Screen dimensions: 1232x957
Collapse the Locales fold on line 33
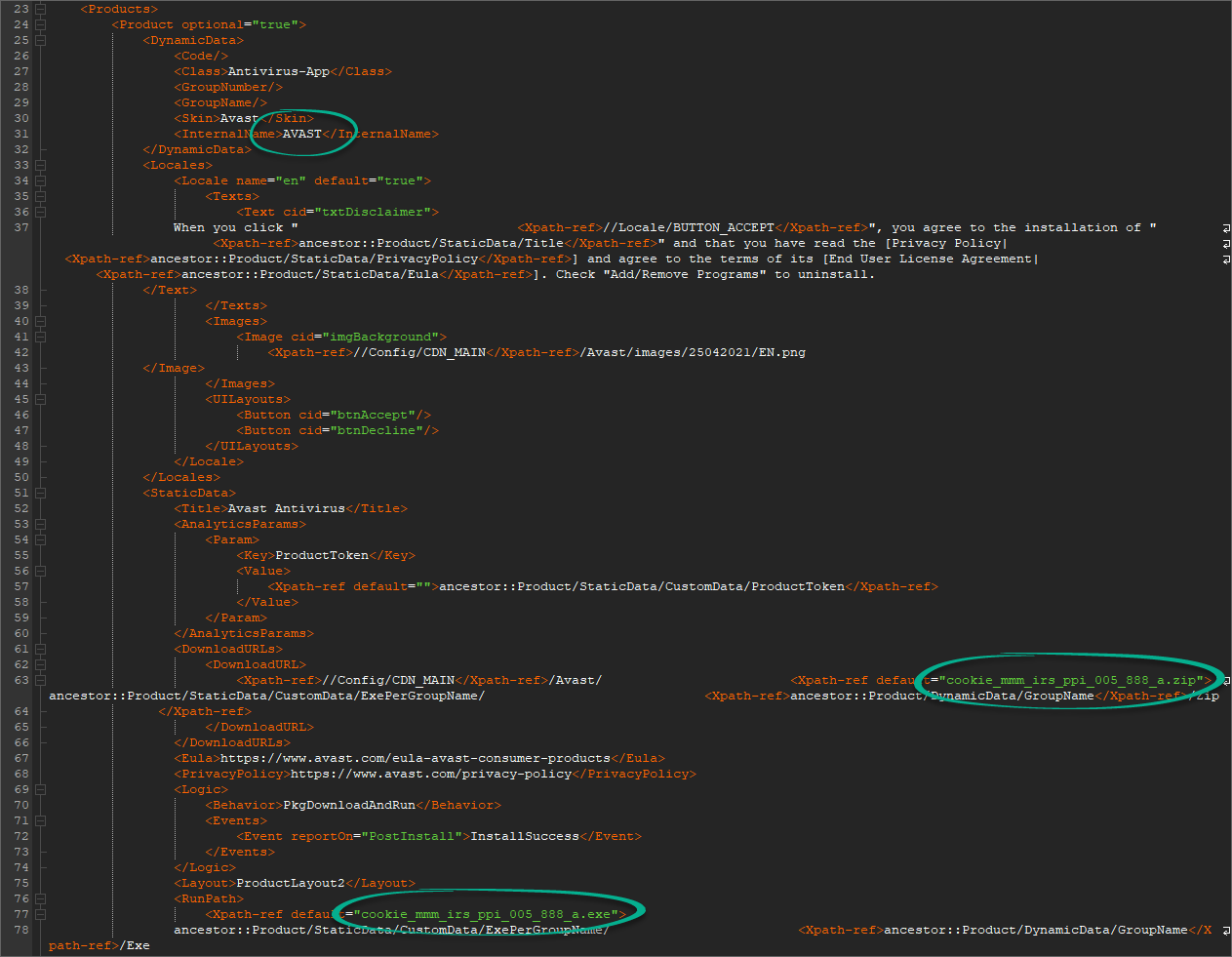coord(41,165)
